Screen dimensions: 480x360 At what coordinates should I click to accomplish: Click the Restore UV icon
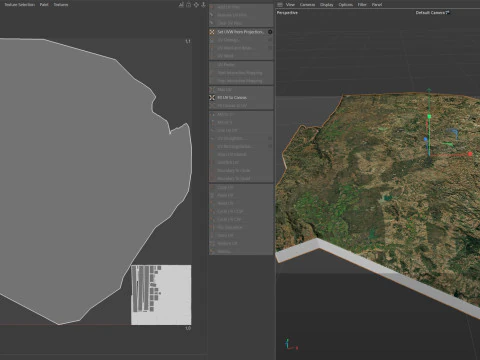[x=212, y=243]
